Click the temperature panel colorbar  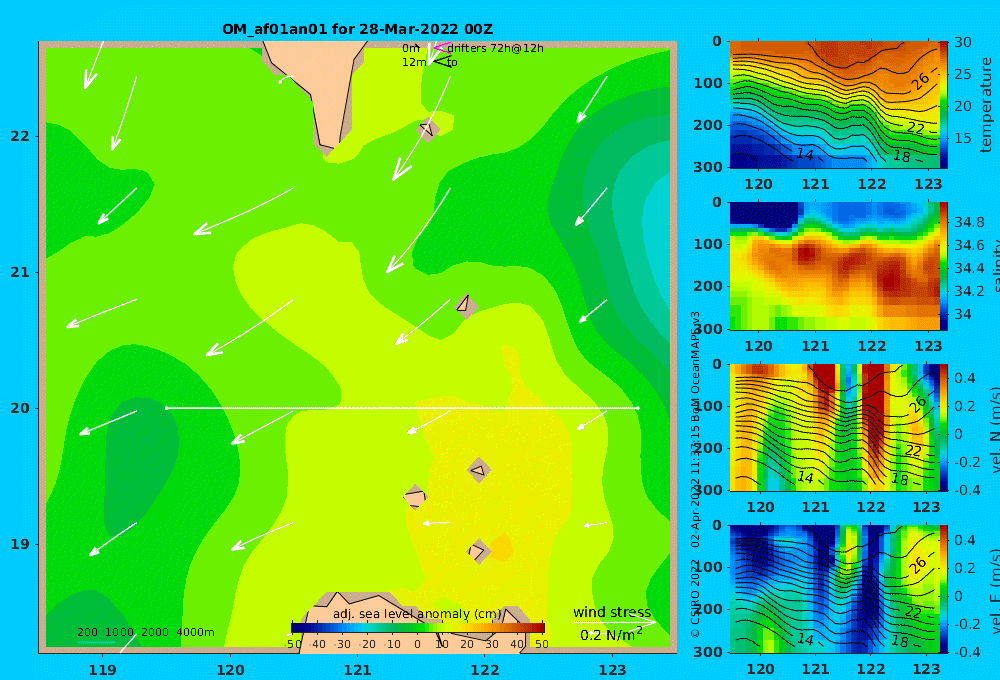pos(943,105)
